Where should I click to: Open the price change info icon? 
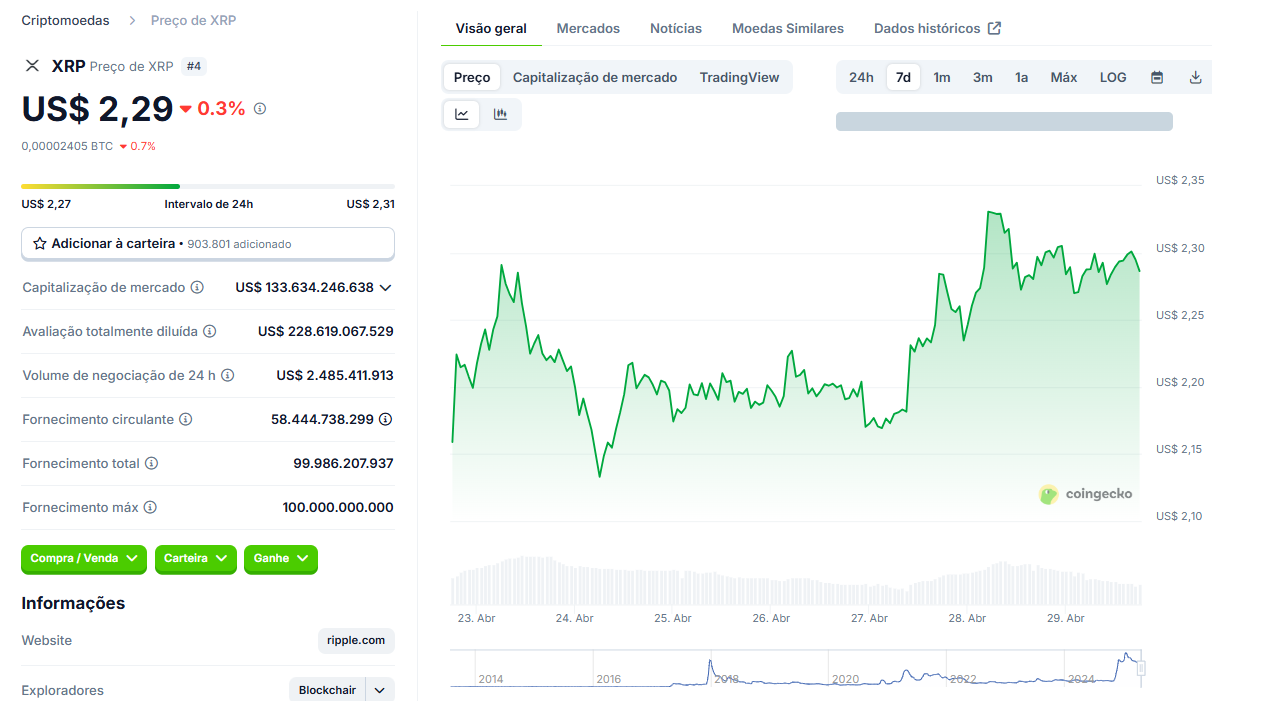pyautogui.click(x=260, y=108)
